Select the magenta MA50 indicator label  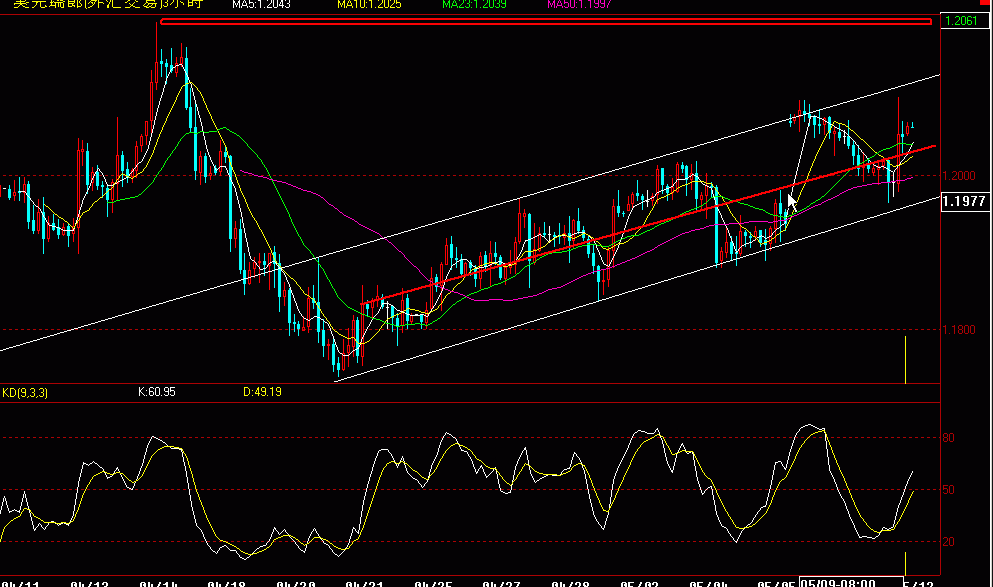(x=580, y=5)
